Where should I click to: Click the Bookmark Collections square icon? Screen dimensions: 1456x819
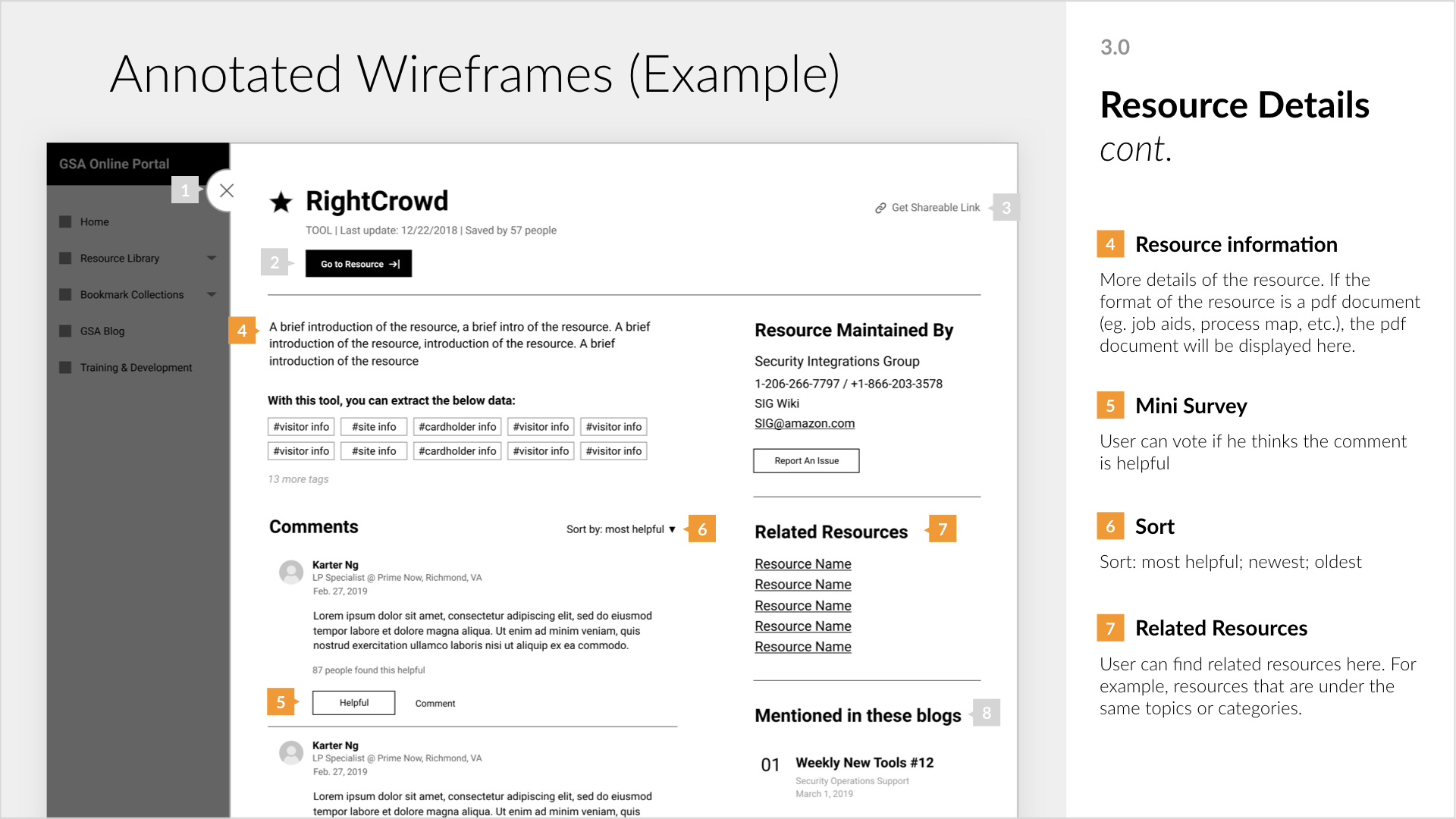pos(65,294)
